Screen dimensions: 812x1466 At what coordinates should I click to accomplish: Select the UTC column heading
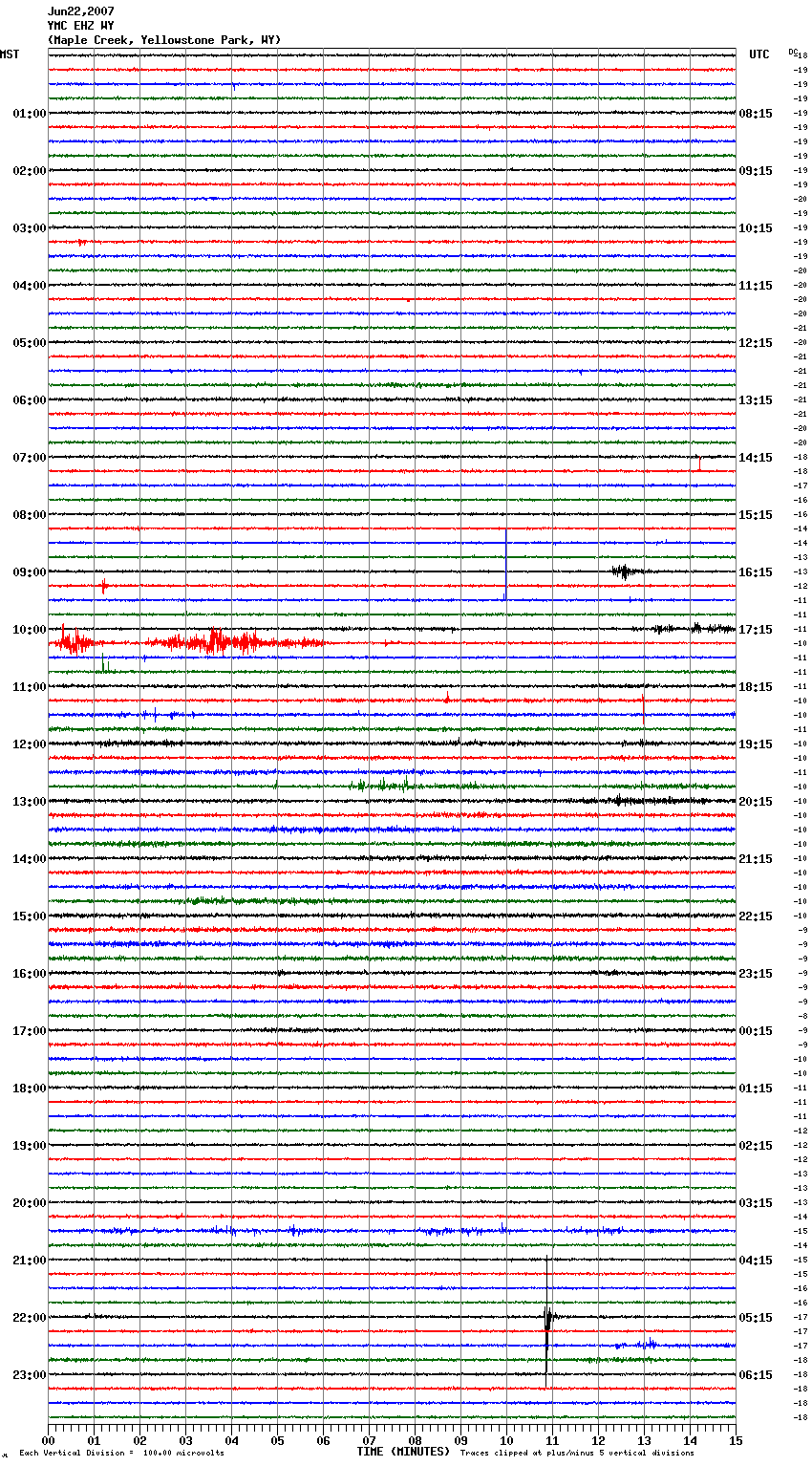click(759, 54)
